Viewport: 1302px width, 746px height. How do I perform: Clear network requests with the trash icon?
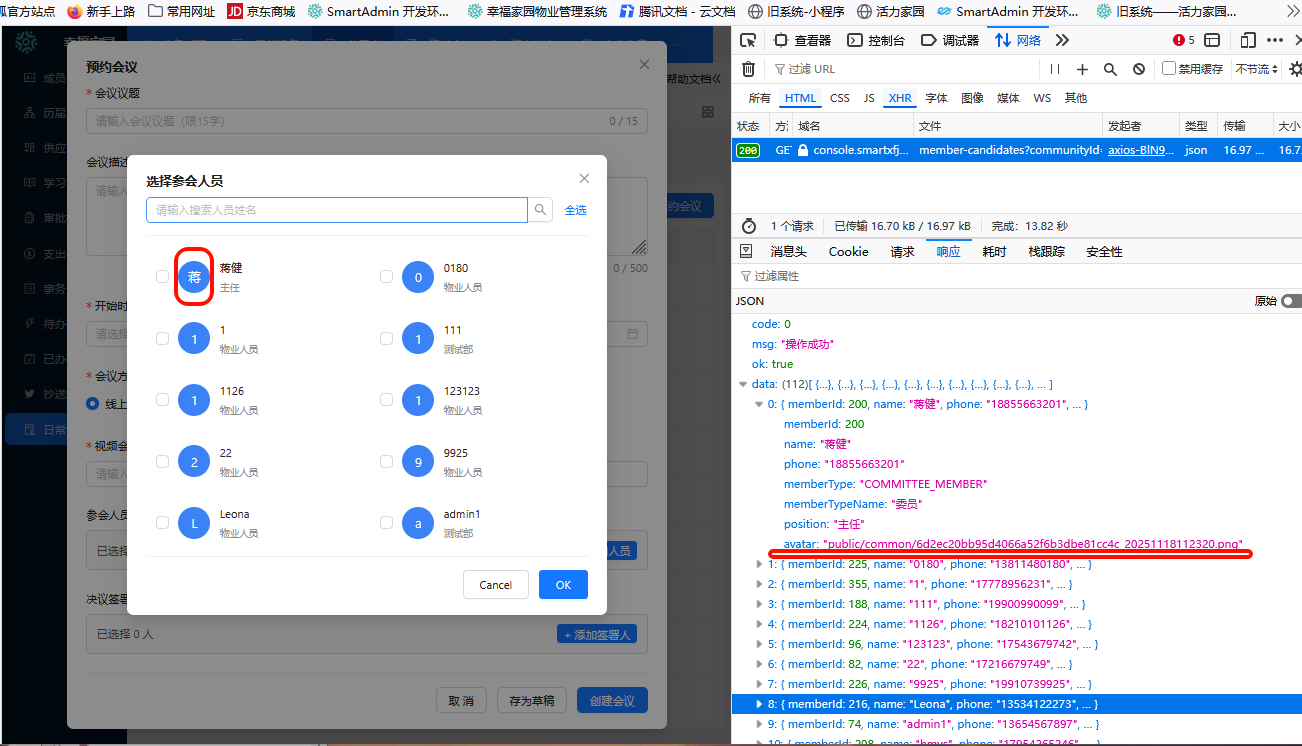coord(748,69)
